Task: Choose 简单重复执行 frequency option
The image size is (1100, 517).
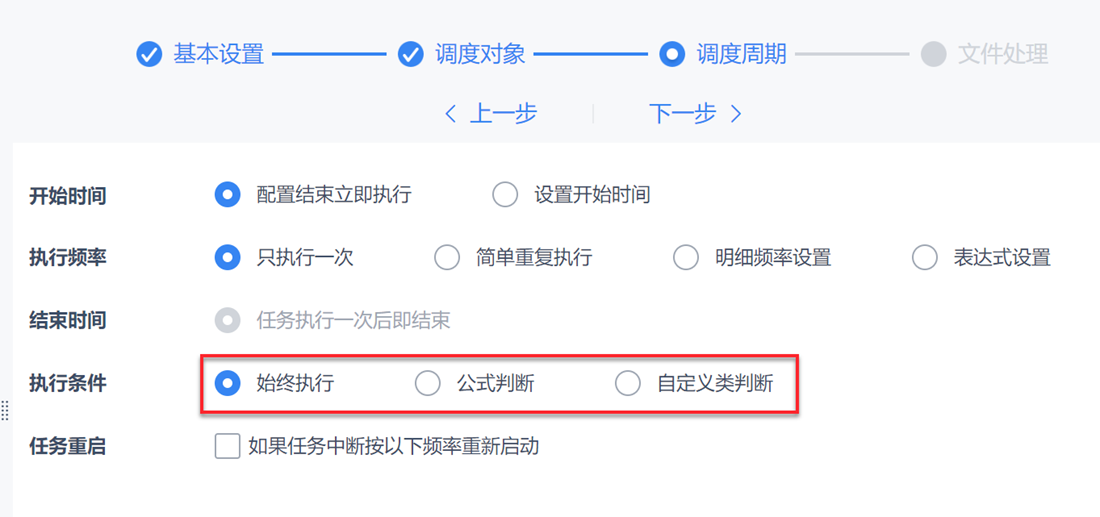Action: pos(447,258)
